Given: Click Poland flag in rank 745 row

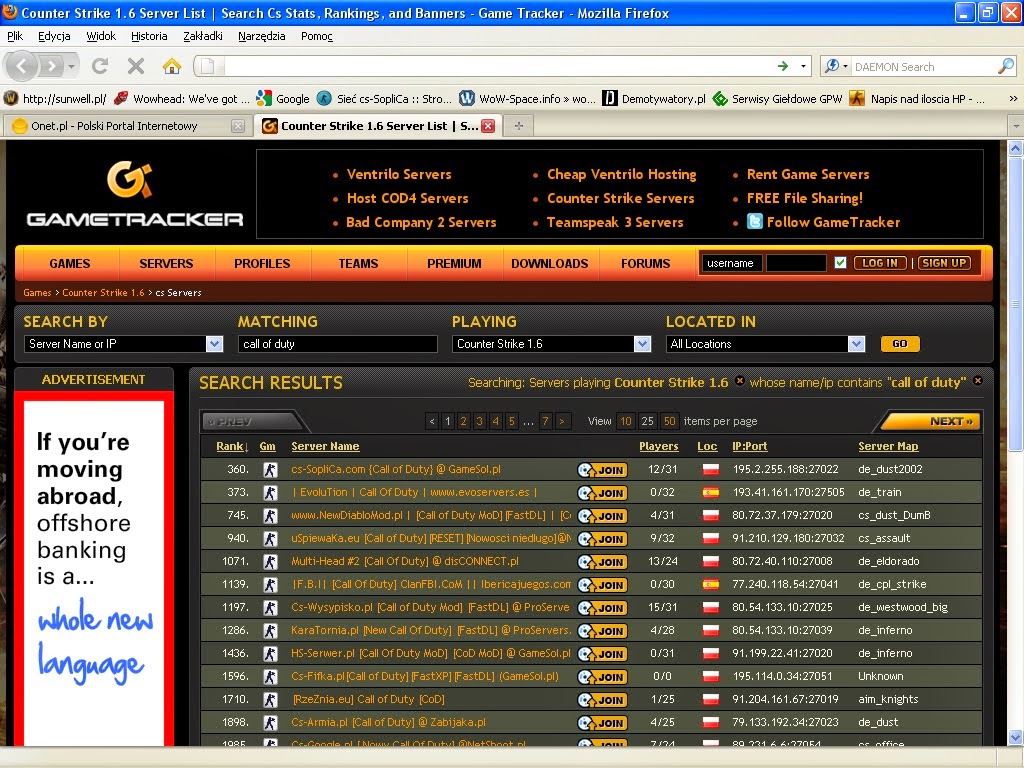Looking at the screenshot, I should coord(711,515).
